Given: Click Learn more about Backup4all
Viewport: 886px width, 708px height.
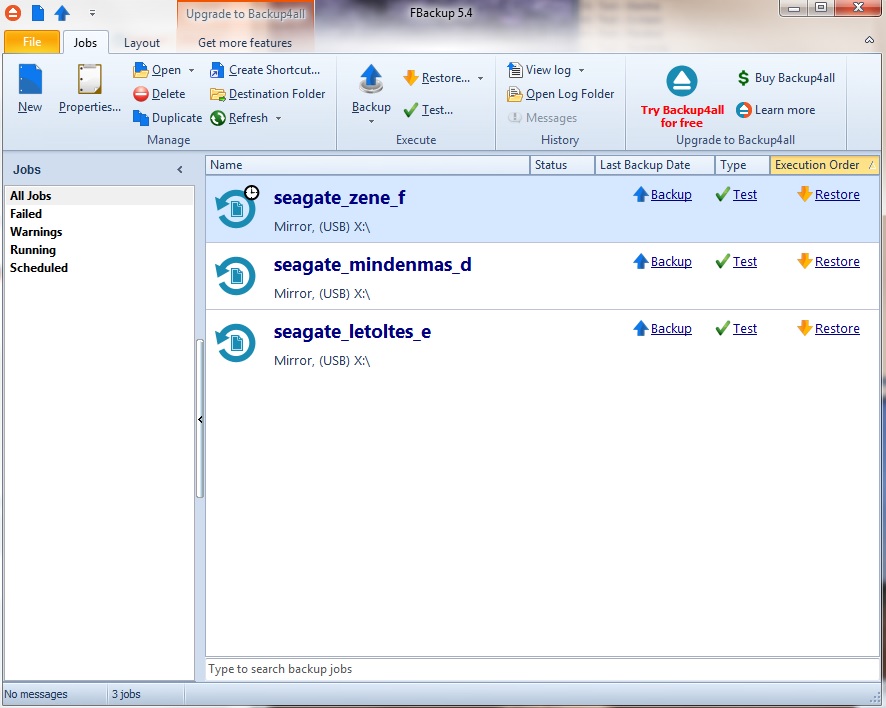Looking at the screenshot, I should [776, 110].
